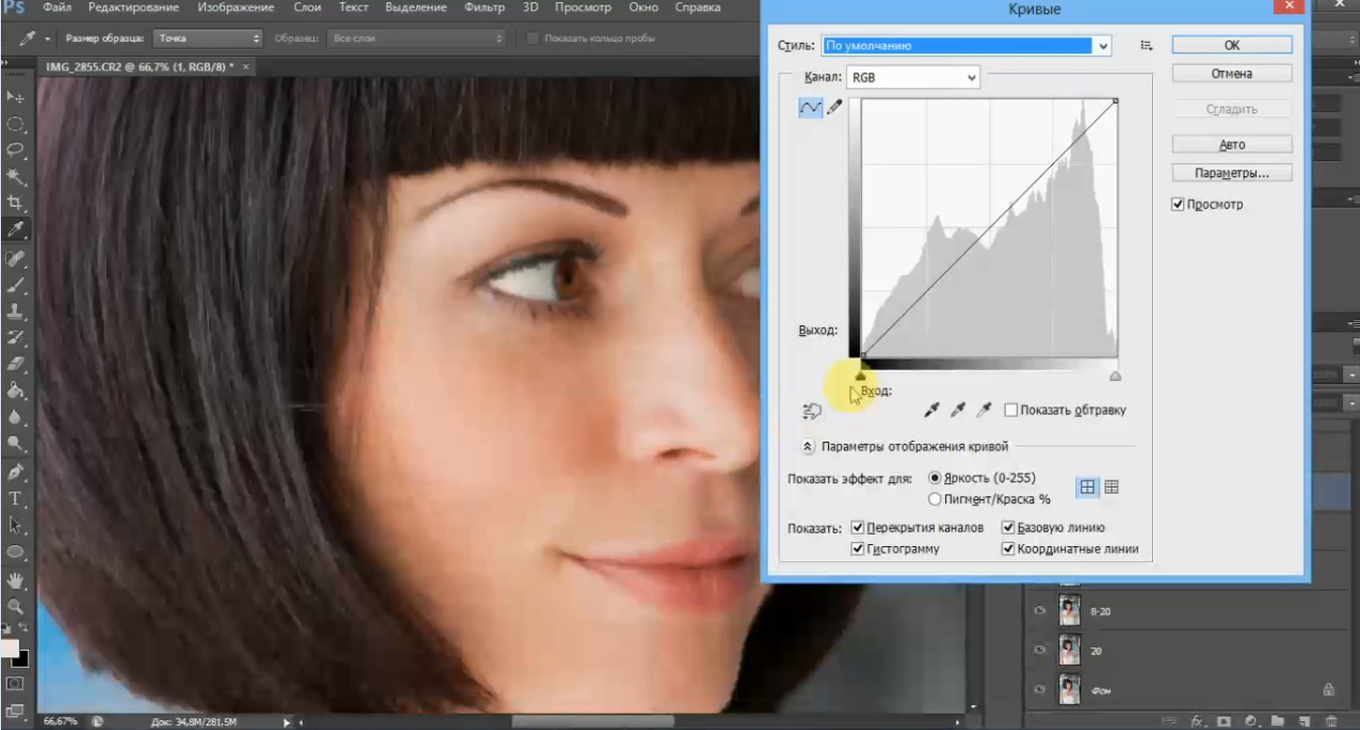This screenshot has width=1360, height=730.
Task: Select the Zoom magnifier tool
Action: pos(15,606)
